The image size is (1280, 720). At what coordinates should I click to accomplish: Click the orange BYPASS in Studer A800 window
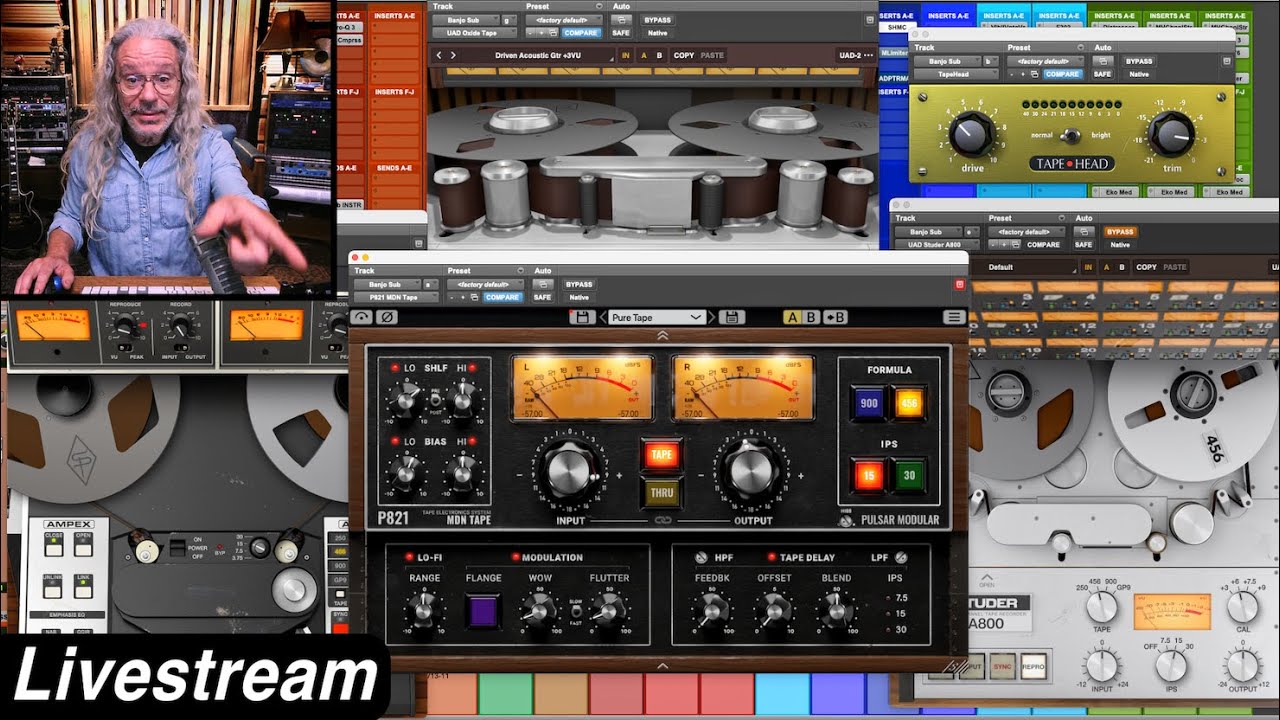[x=1119, y=231]
